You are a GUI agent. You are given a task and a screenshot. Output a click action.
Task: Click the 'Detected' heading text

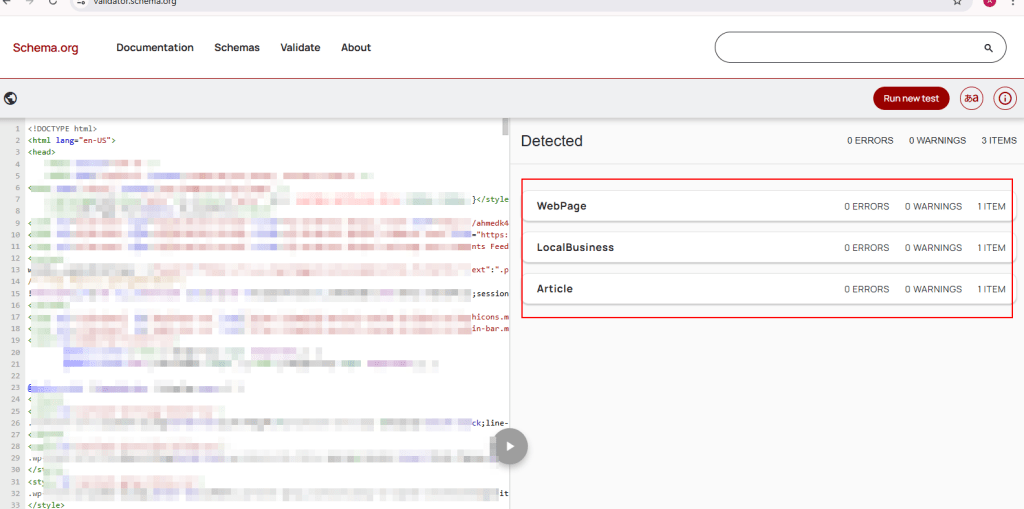(x=552, y=140)
